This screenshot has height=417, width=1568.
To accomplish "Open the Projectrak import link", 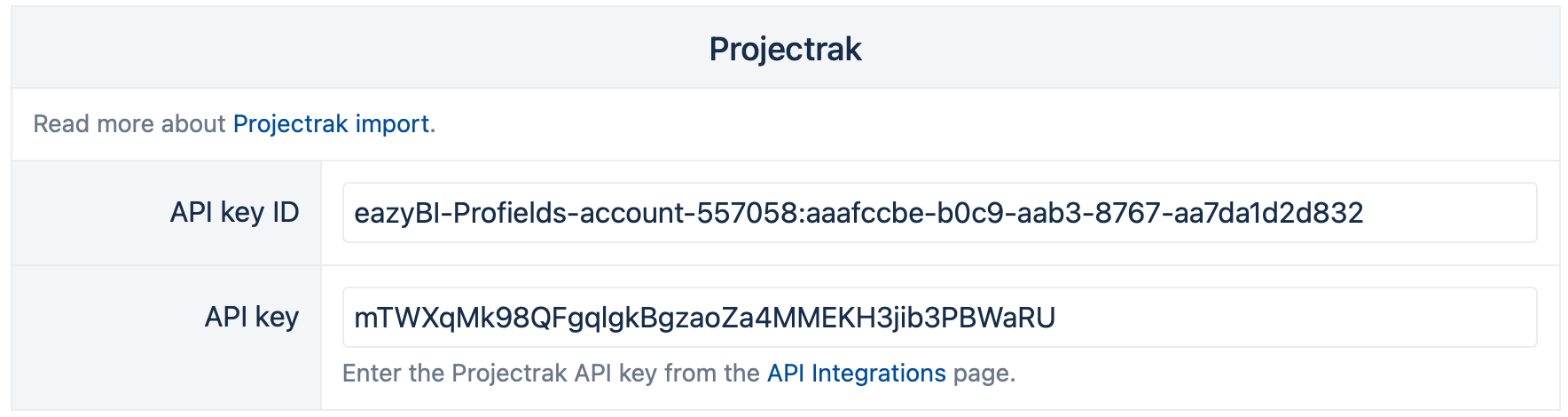I will pyautogui.click(x=331, y=124).
